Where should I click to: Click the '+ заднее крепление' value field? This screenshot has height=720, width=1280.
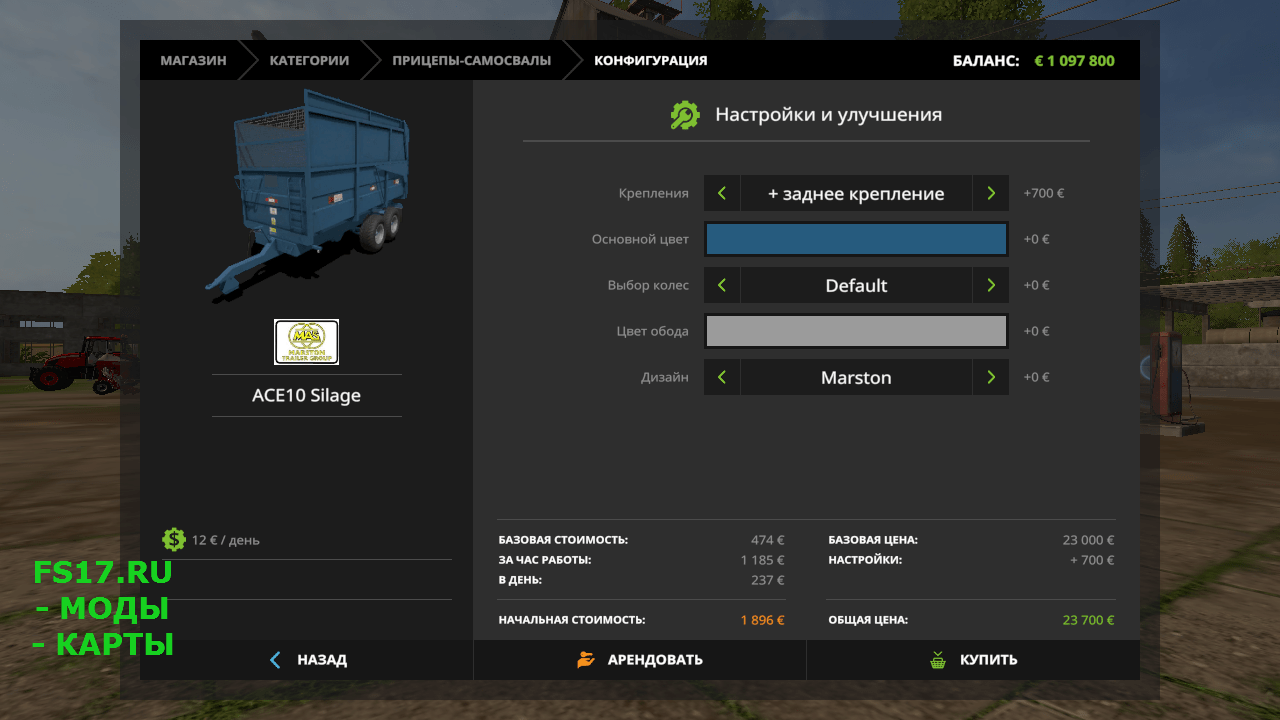tap(856, 193)
